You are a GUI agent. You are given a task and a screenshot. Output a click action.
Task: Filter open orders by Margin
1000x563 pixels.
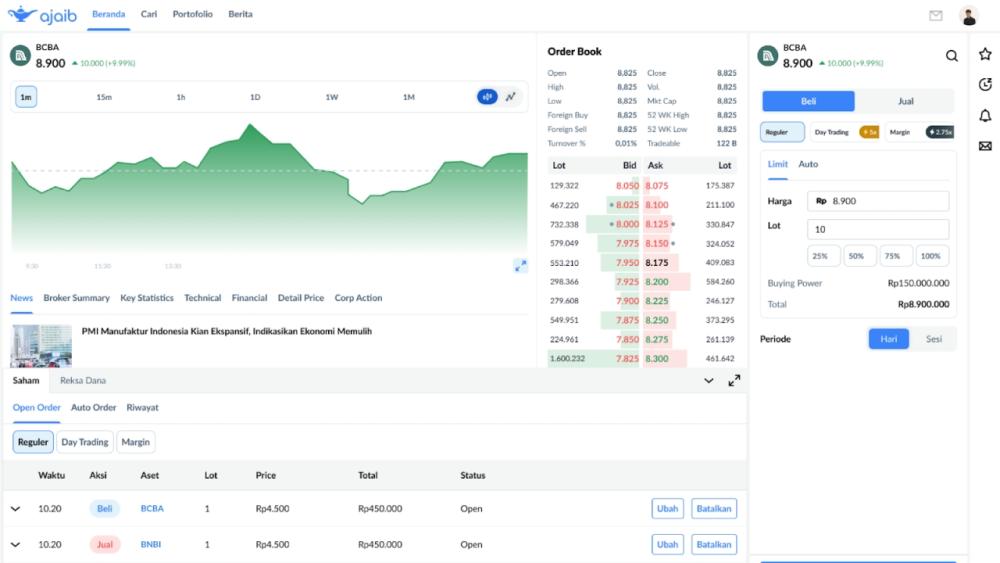click(136, 442)
